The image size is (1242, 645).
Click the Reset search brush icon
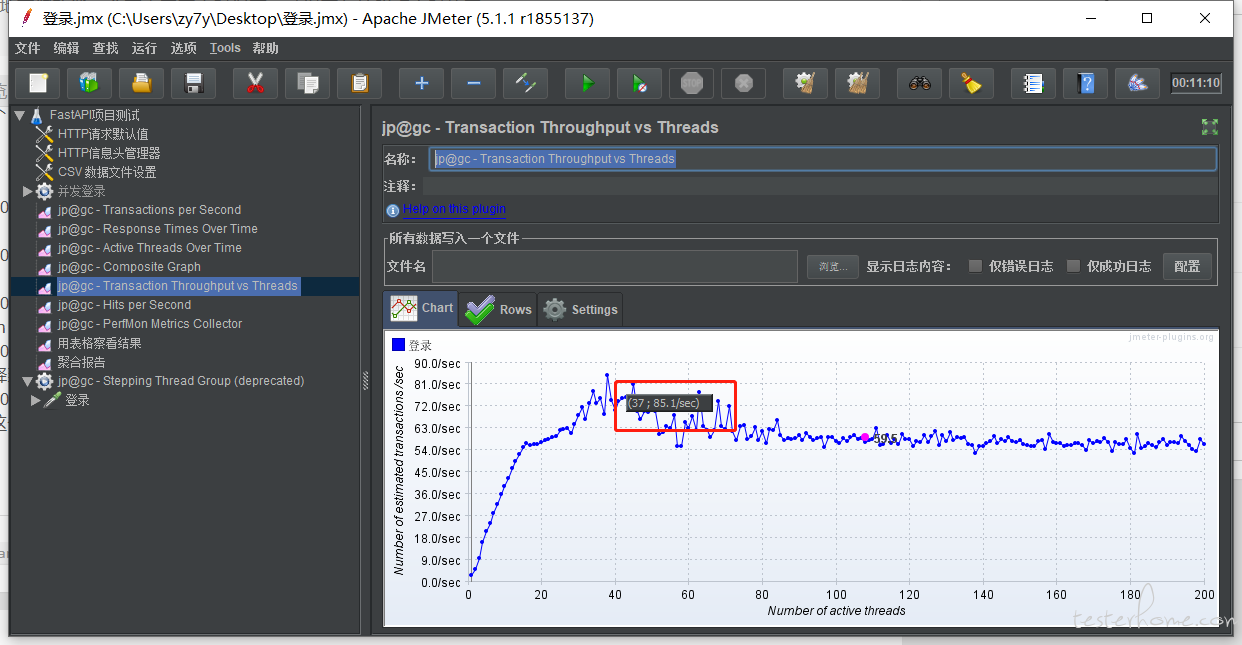click(972, 83)
